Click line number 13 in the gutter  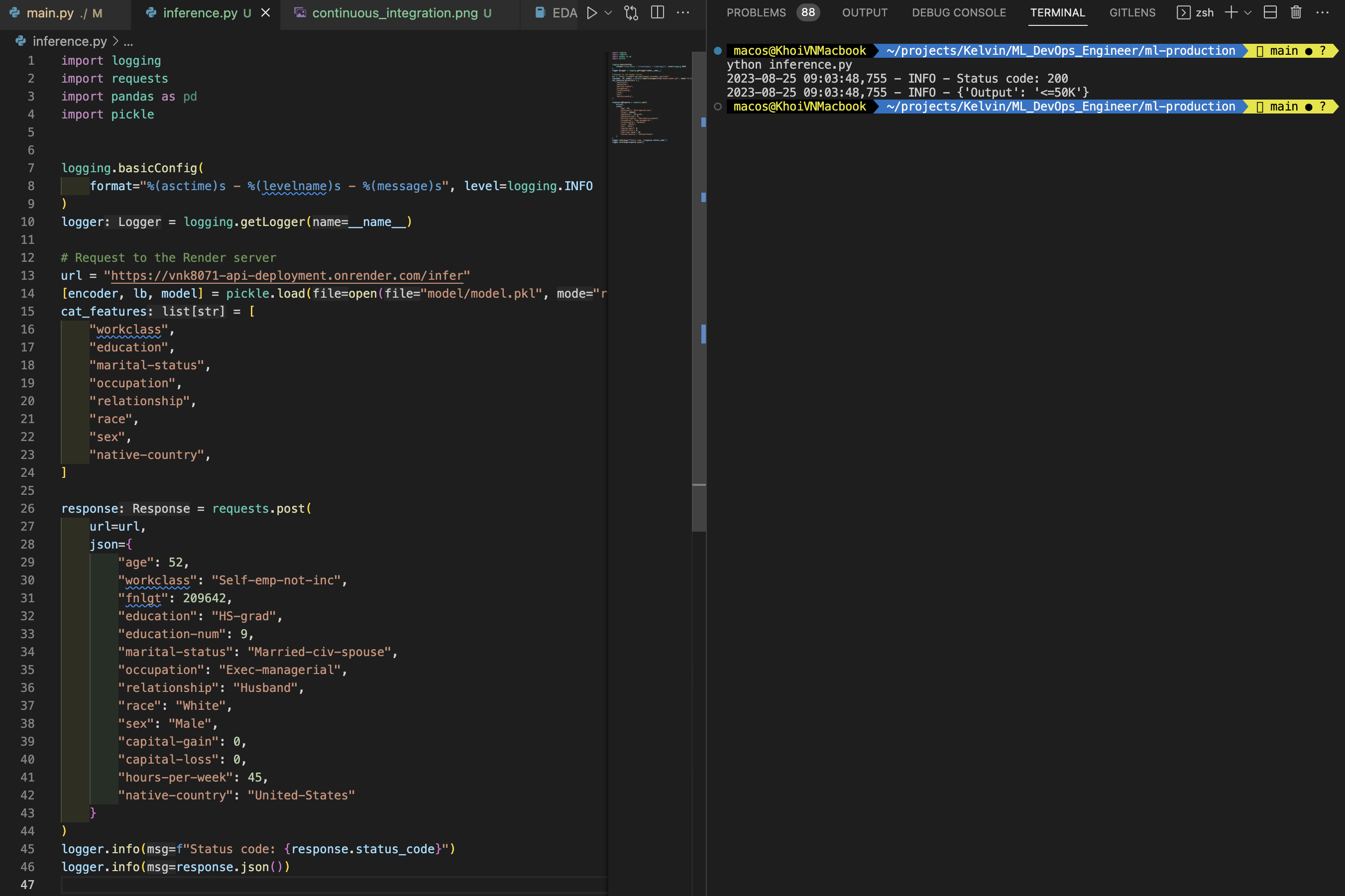tap(27, 275)
